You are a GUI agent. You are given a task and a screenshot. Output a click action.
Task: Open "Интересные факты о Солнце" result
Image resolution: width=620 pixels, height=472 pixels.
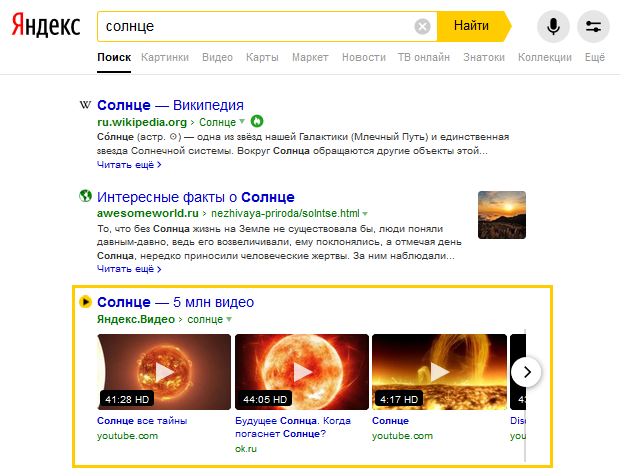[196, 197]
